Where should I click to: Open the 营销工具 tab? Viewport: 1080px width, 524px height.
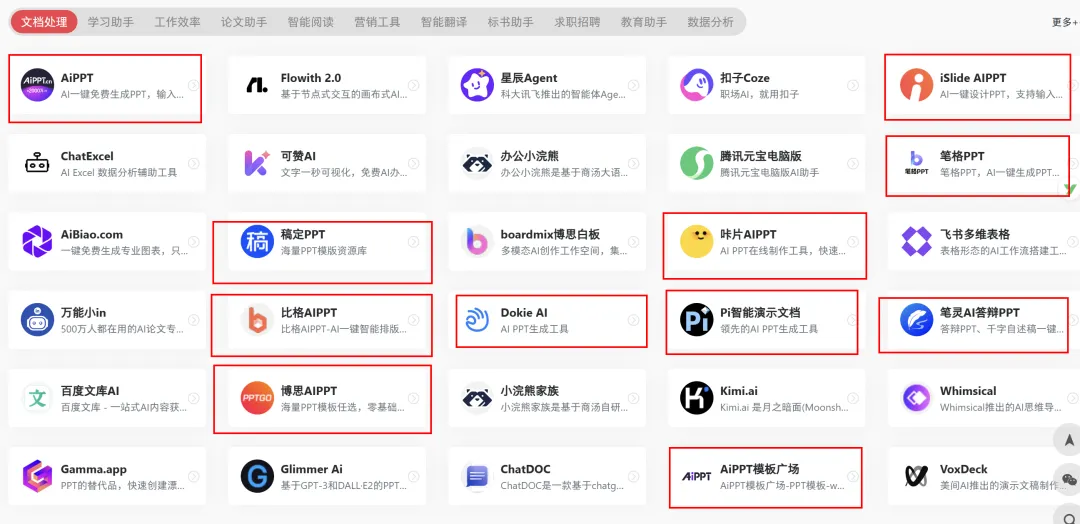(377, 22)
